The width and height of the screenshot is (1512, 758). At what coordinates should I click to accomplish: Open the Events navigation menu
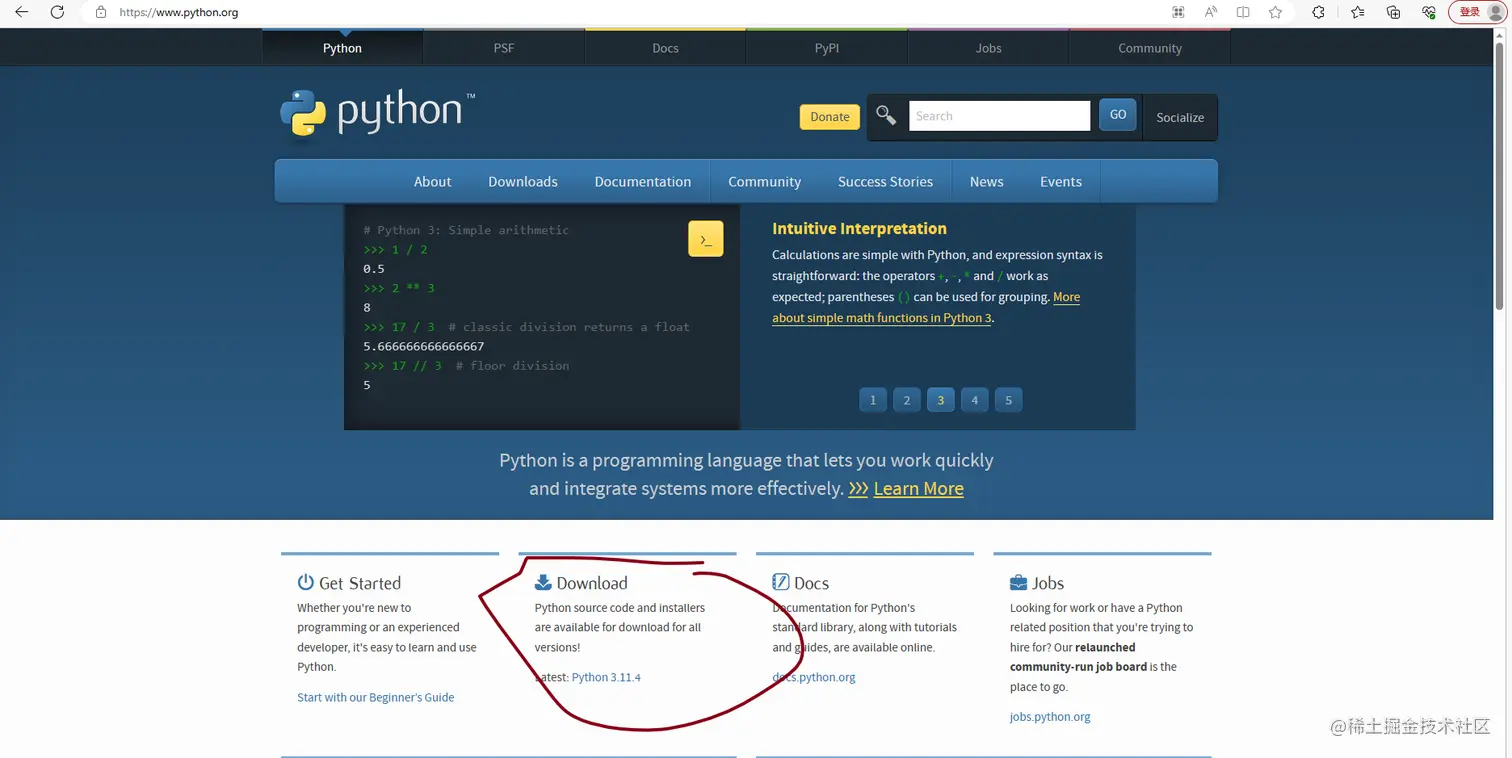(x=1061, y=181)
